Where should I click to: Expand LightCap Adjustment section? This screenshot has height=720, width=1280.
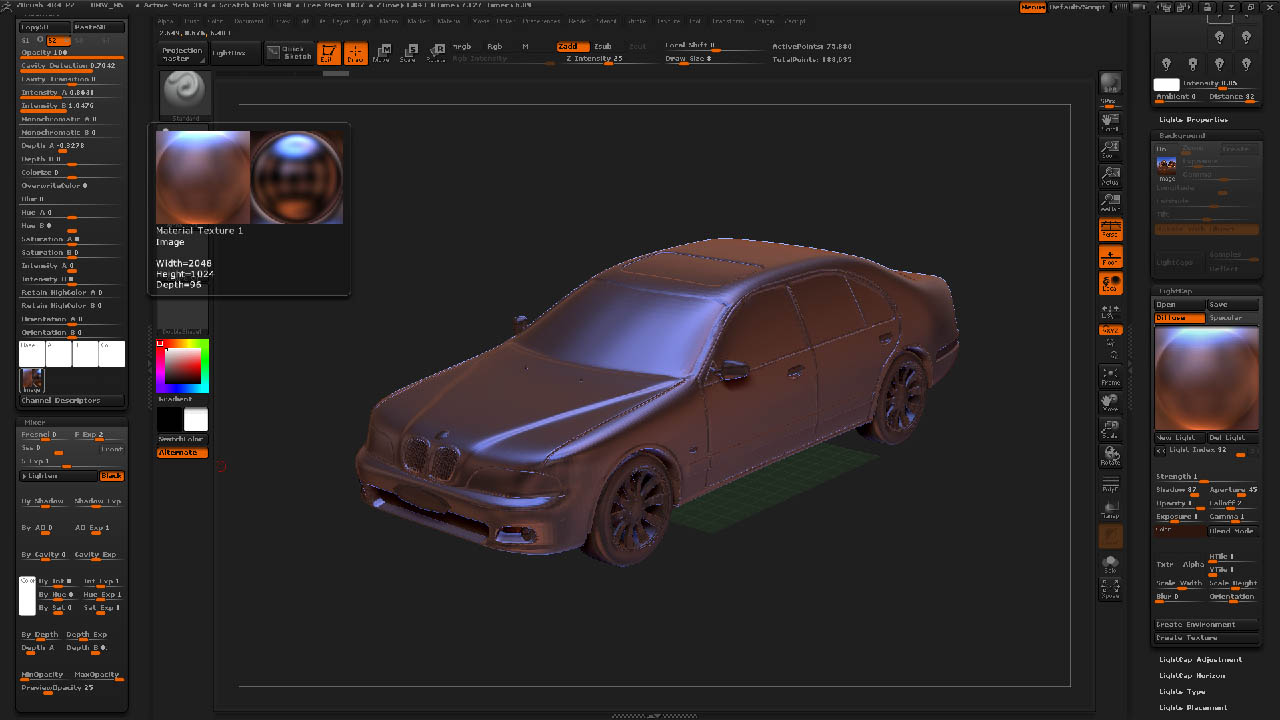point(1200,659)
